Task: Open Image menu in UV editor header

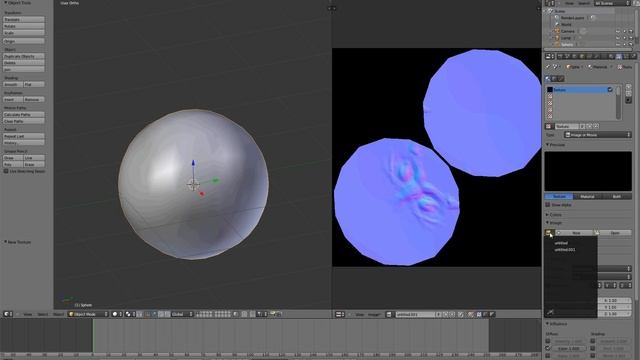Action: [x=374, y=314]
